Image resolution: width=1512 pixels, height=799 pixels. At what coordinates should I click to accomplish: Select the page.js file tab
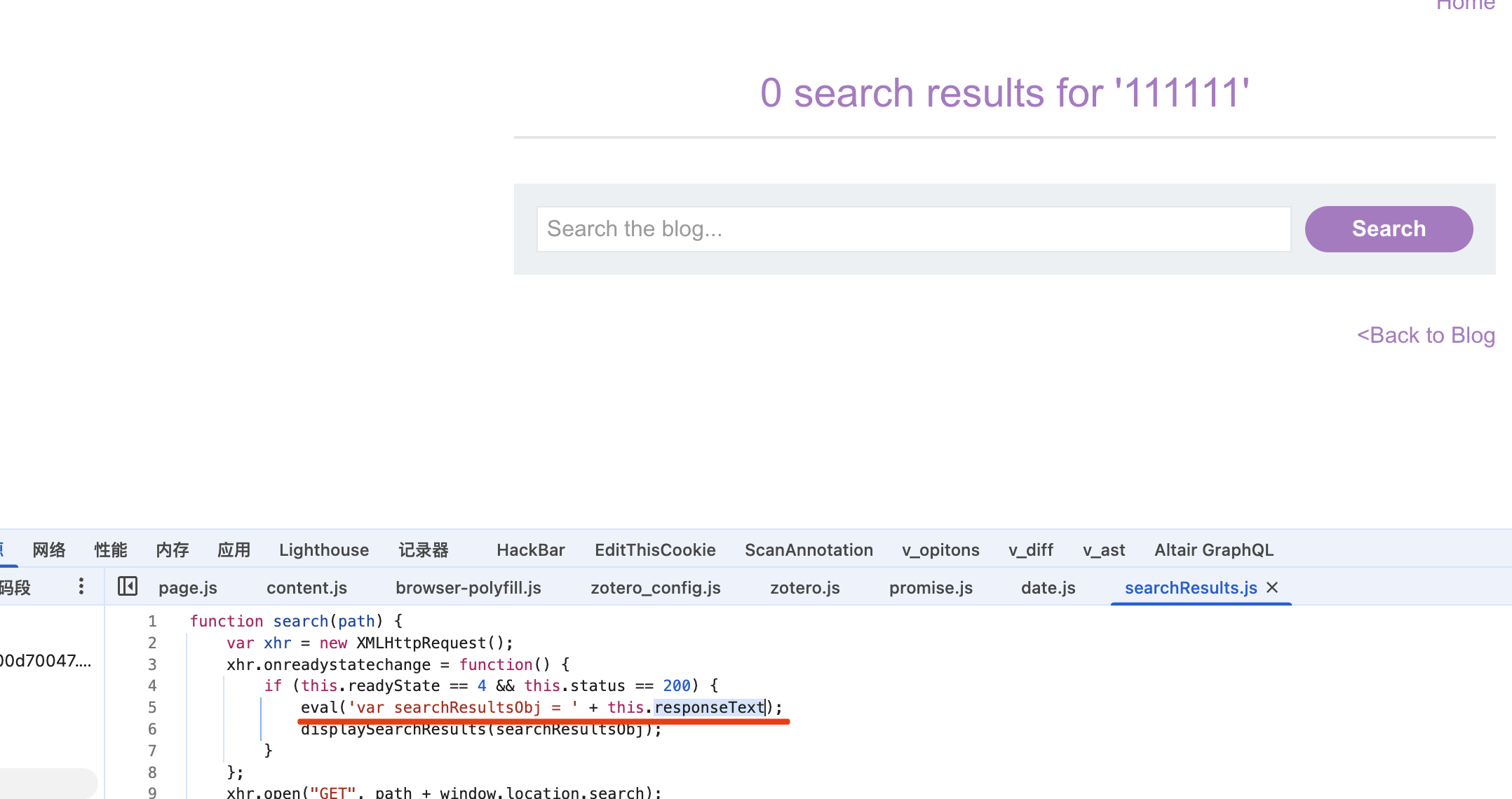click(187, 588)
